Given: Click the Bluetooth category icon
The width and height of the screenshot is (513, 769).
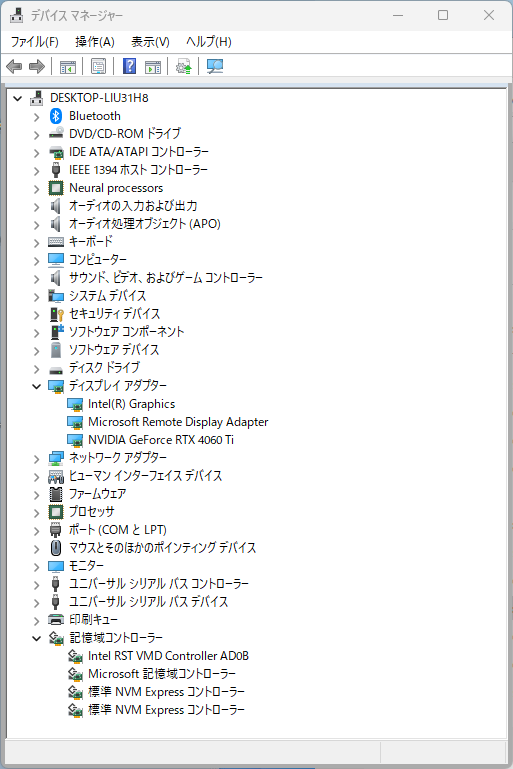Looking at the screenshot, I should [56, 116].
